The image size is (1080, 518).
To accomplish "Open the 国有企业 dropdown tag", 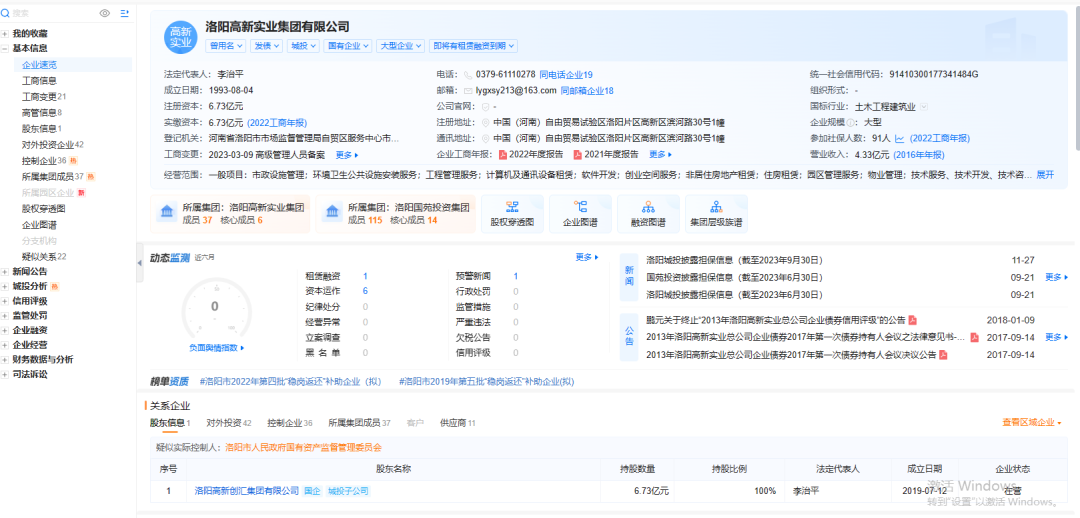I will pos(348,46).
